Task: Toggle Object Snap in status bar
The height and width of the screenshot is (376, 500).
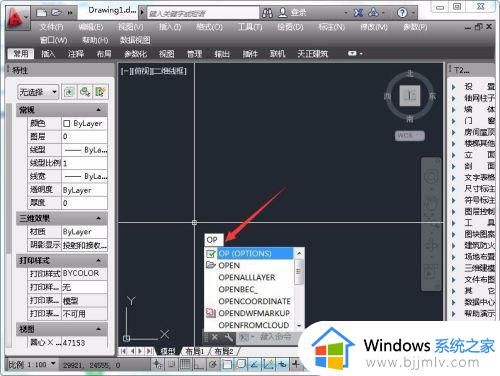Action: pyautogui.click(x=227, y=365)
